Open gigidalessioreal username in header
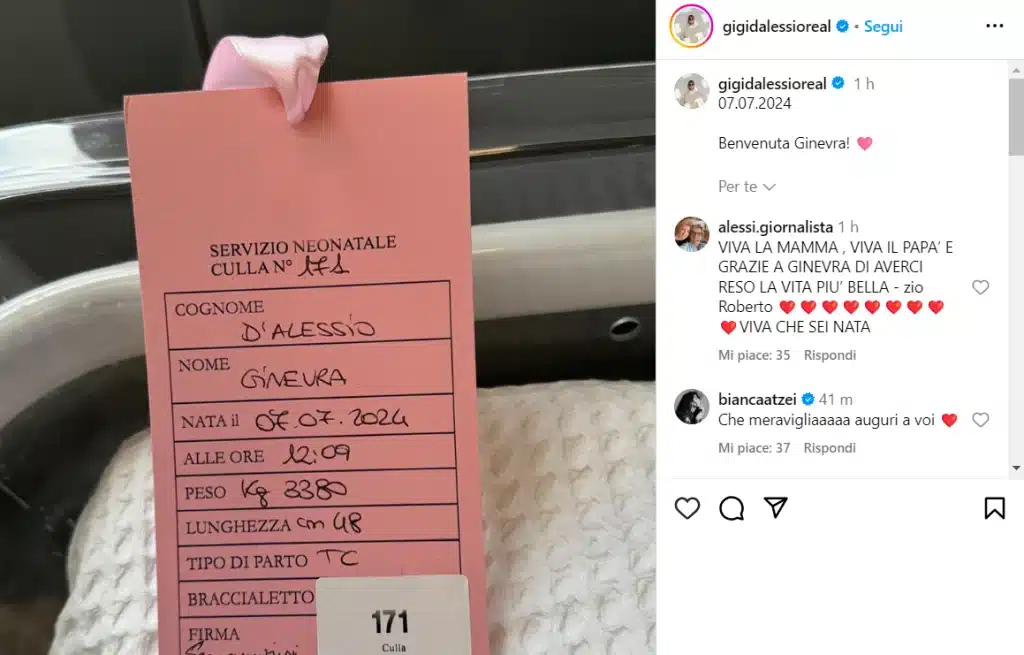Screen dimensions: 1024x655 click(776, 26)
